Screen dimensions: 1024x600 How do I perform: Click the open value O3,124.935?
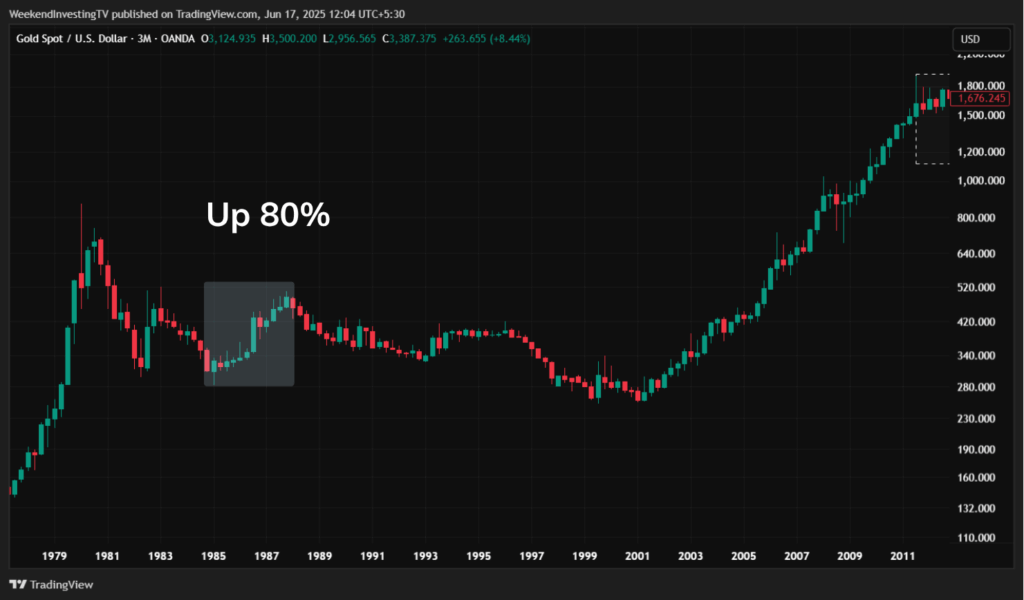pos(228,39)
